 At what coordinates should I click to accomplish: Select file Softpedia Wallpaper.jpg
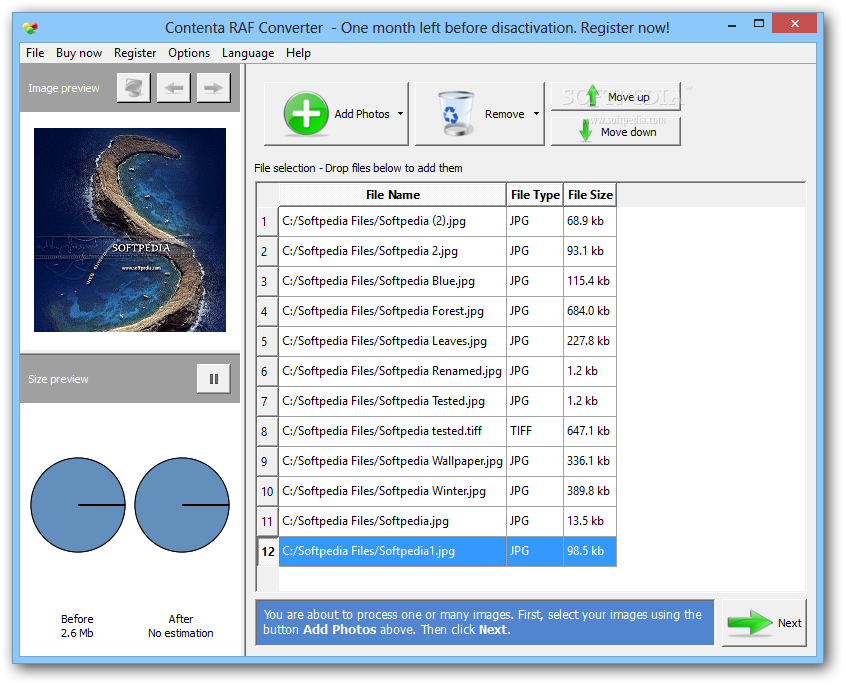click(x=392, y=461)
